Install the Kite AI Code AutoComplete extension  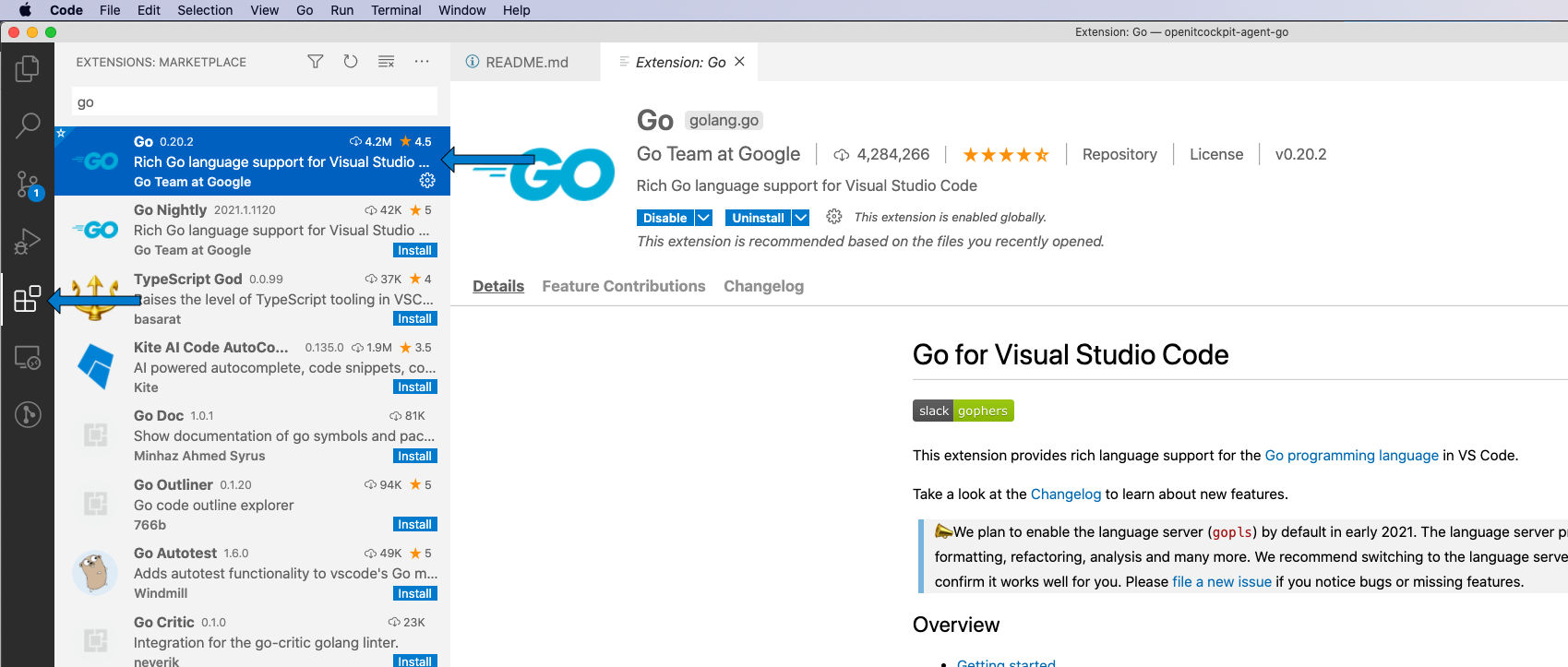click(414, 387)
